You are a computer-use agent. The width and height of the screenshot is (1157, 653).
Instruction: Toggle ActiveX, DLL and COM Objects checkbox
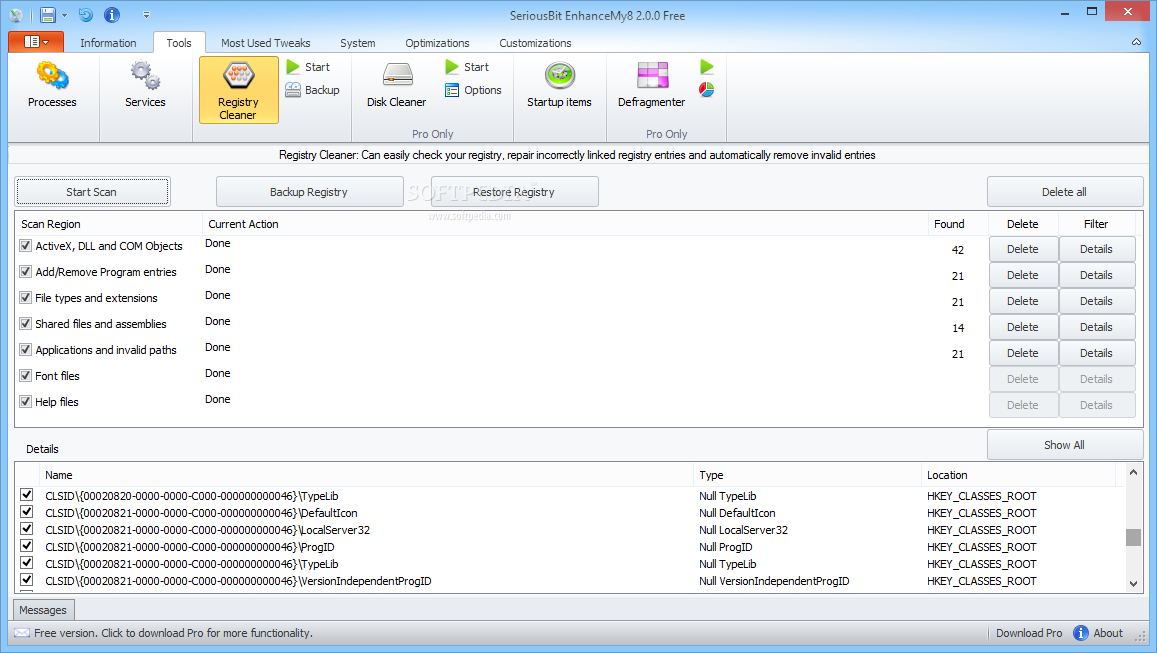tap(26, 246)
